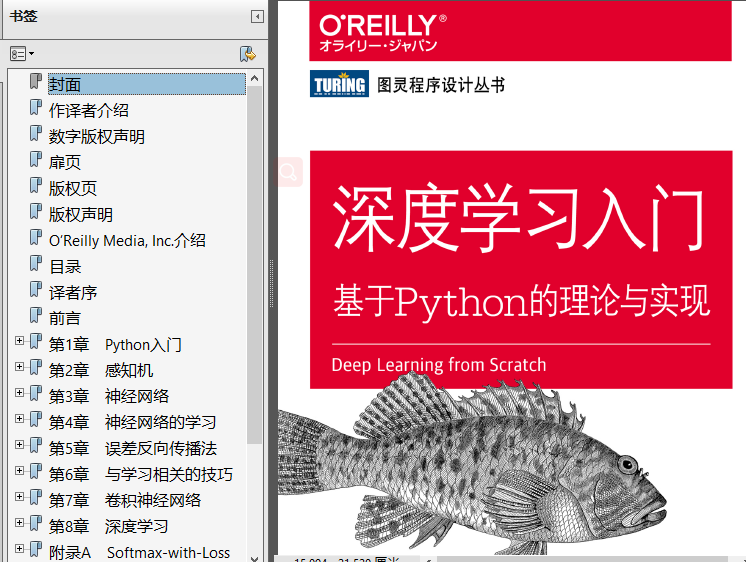The width and height of the screenshot is (746, 562).
Task: Open the 译者序 bookmark
Action: coord(73,292)
